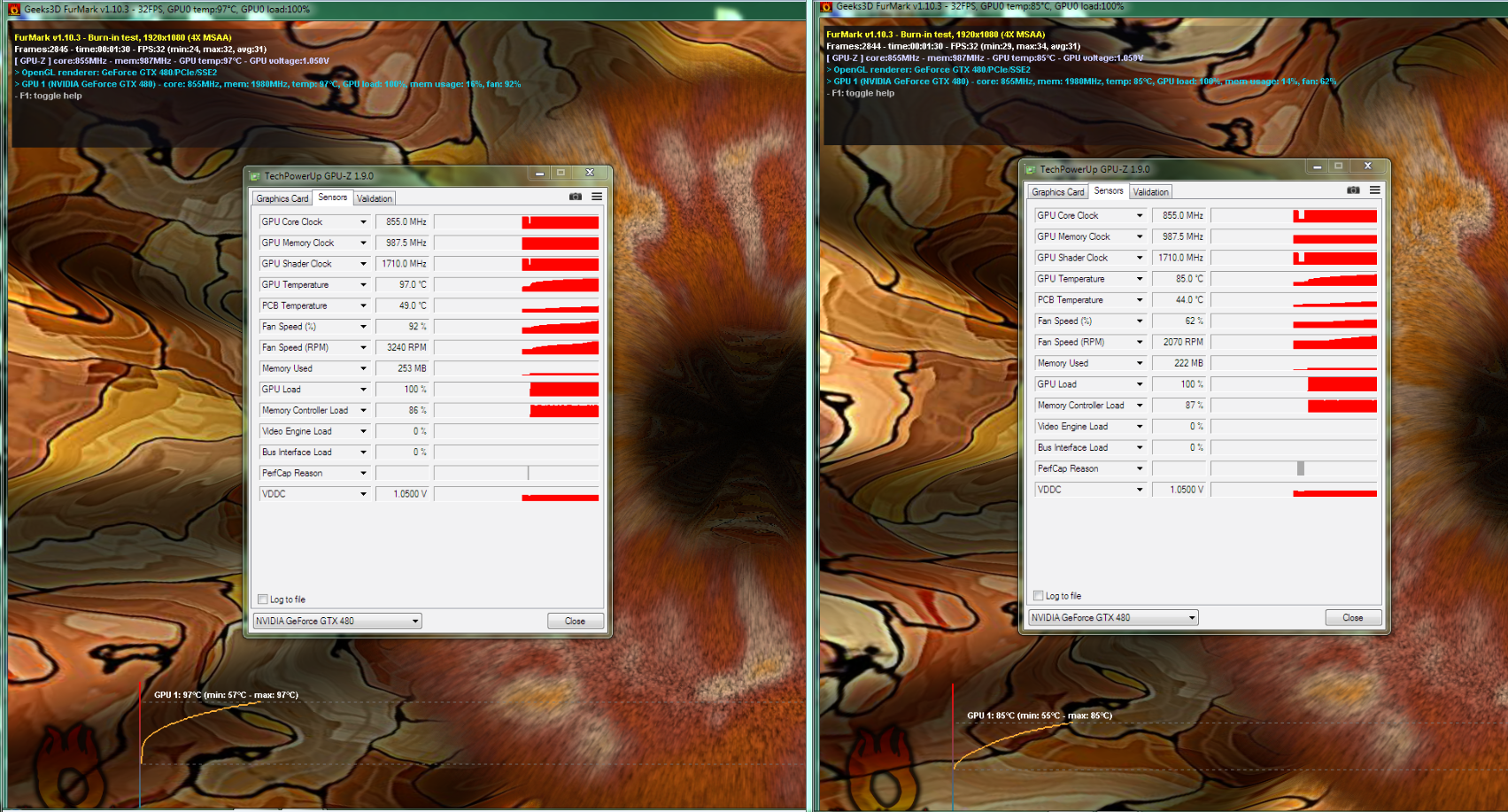This screenshot has height=812, width=1508.
Task: Click the screenshot camera icon in left GPU-Z window
Action: (x=576, y=197)
